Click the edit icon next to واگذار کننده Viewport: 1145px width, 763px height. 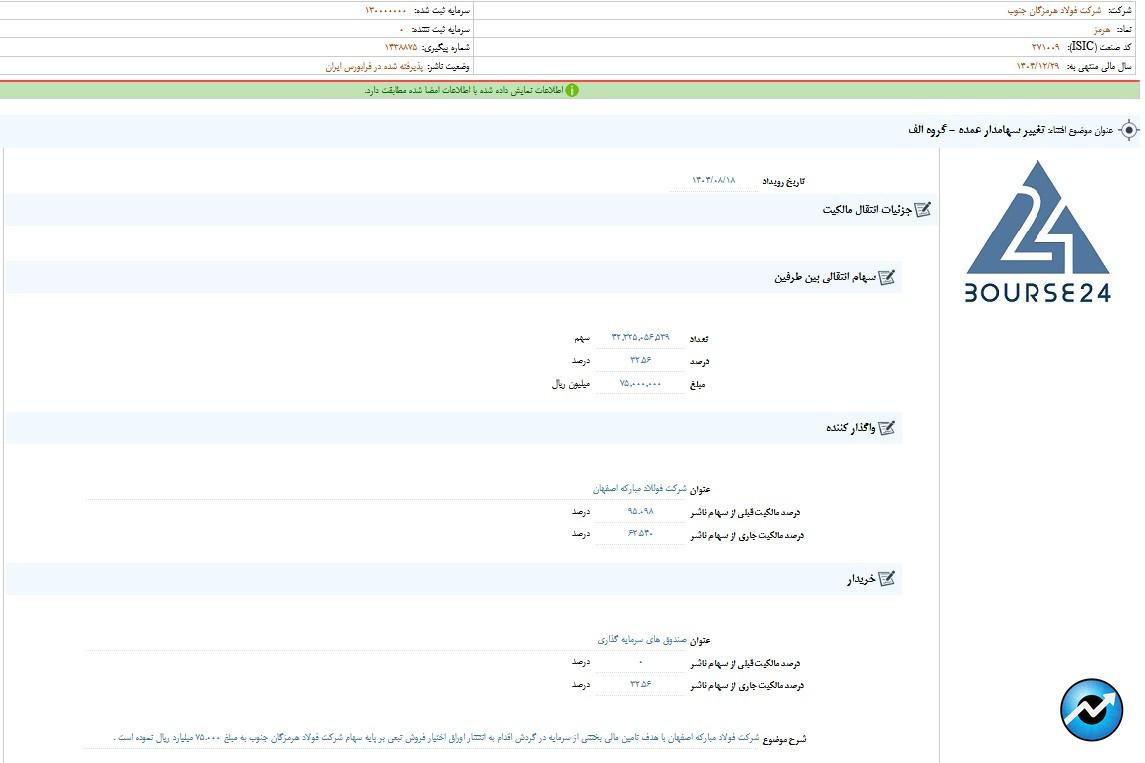886,428
